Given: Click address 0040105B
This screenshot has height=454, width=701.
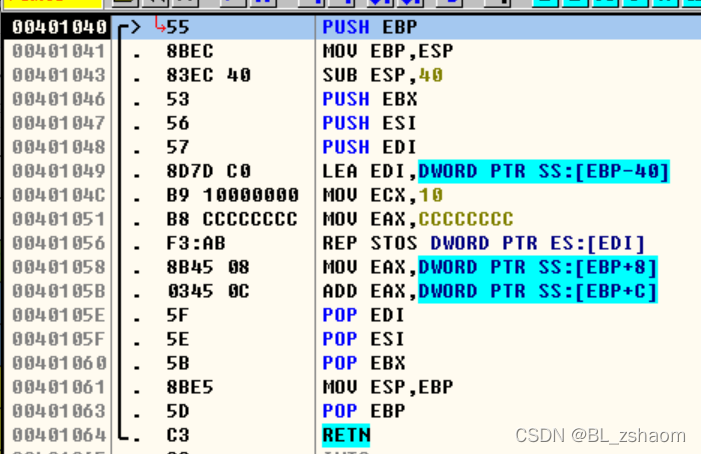Looking at the screenshot, I should click(x=59, y=292).
